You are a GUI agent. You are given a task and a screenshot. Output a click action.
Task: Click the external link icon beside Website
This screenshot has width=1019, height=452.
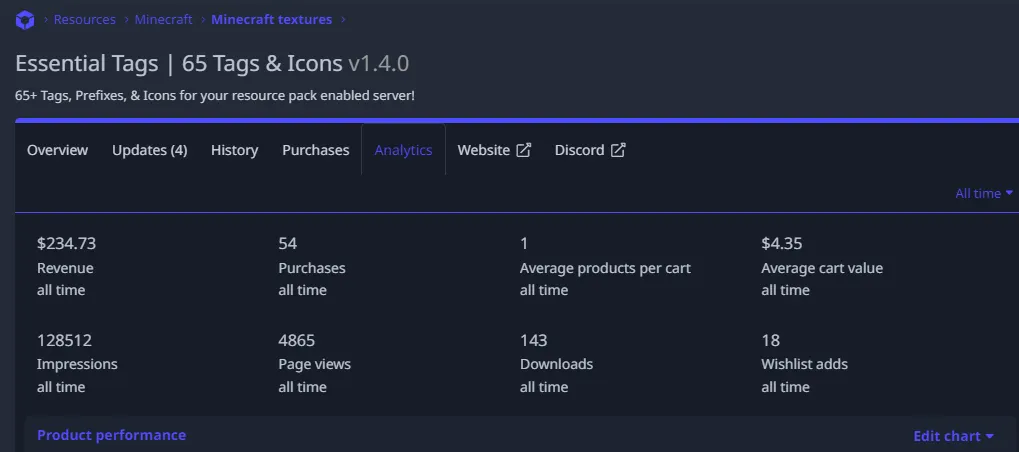click(x=523, y=150)
